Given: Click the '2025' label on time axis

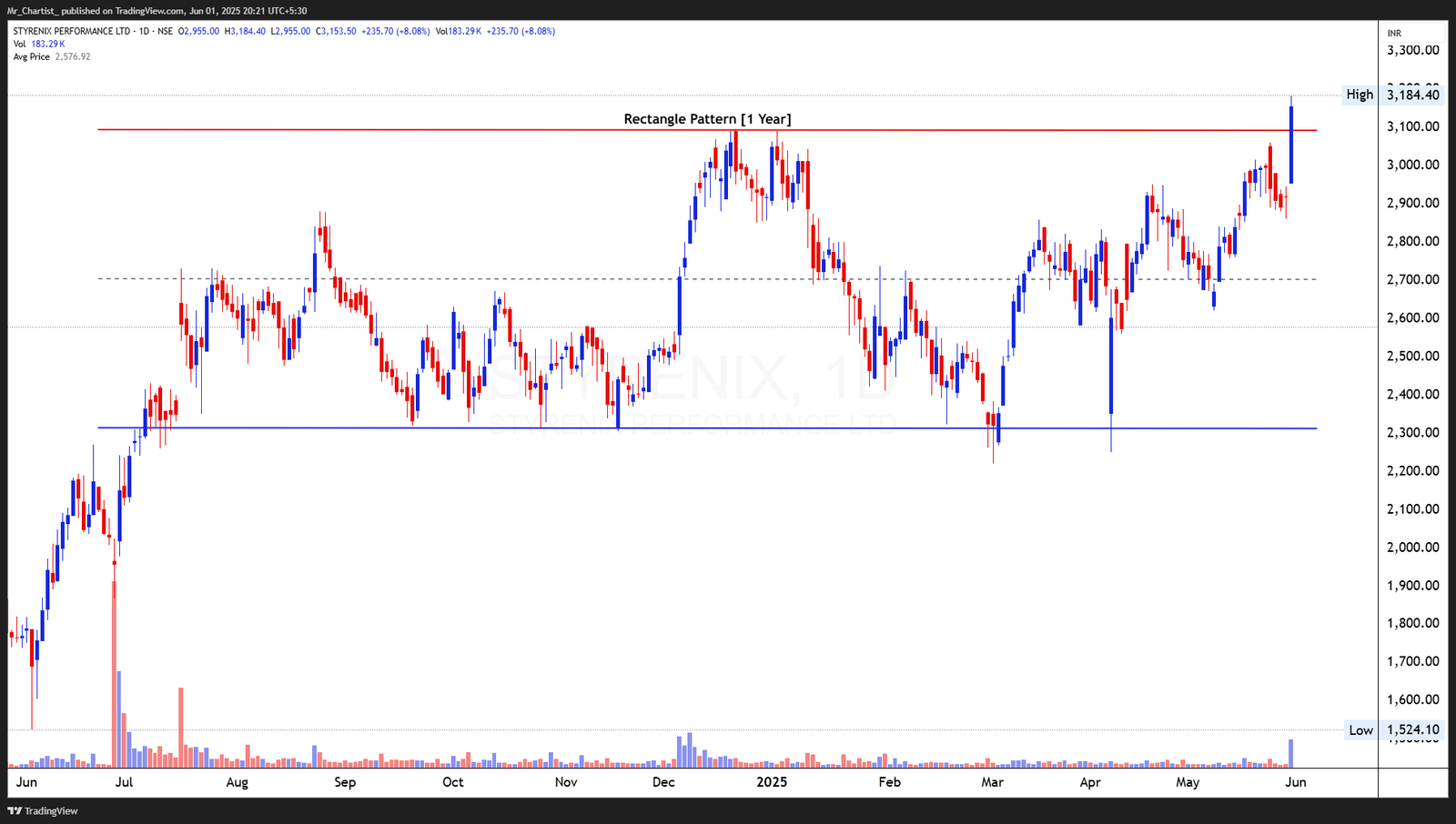Looking at the screenshot, I should coord(773,781).
